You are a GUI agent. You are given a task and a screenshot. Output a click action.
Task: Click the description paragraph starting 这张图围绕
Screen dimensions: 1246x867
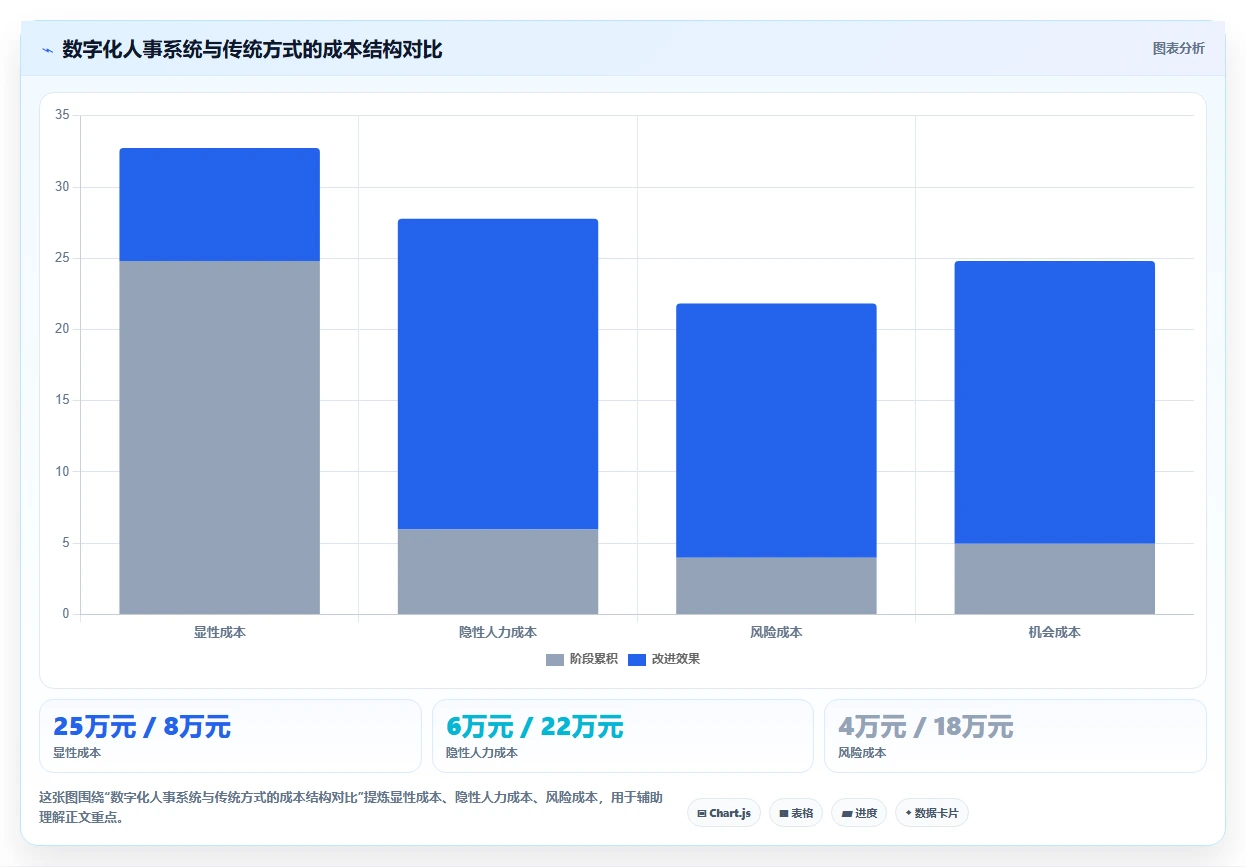pyautogui.click(x=350, y=807)
